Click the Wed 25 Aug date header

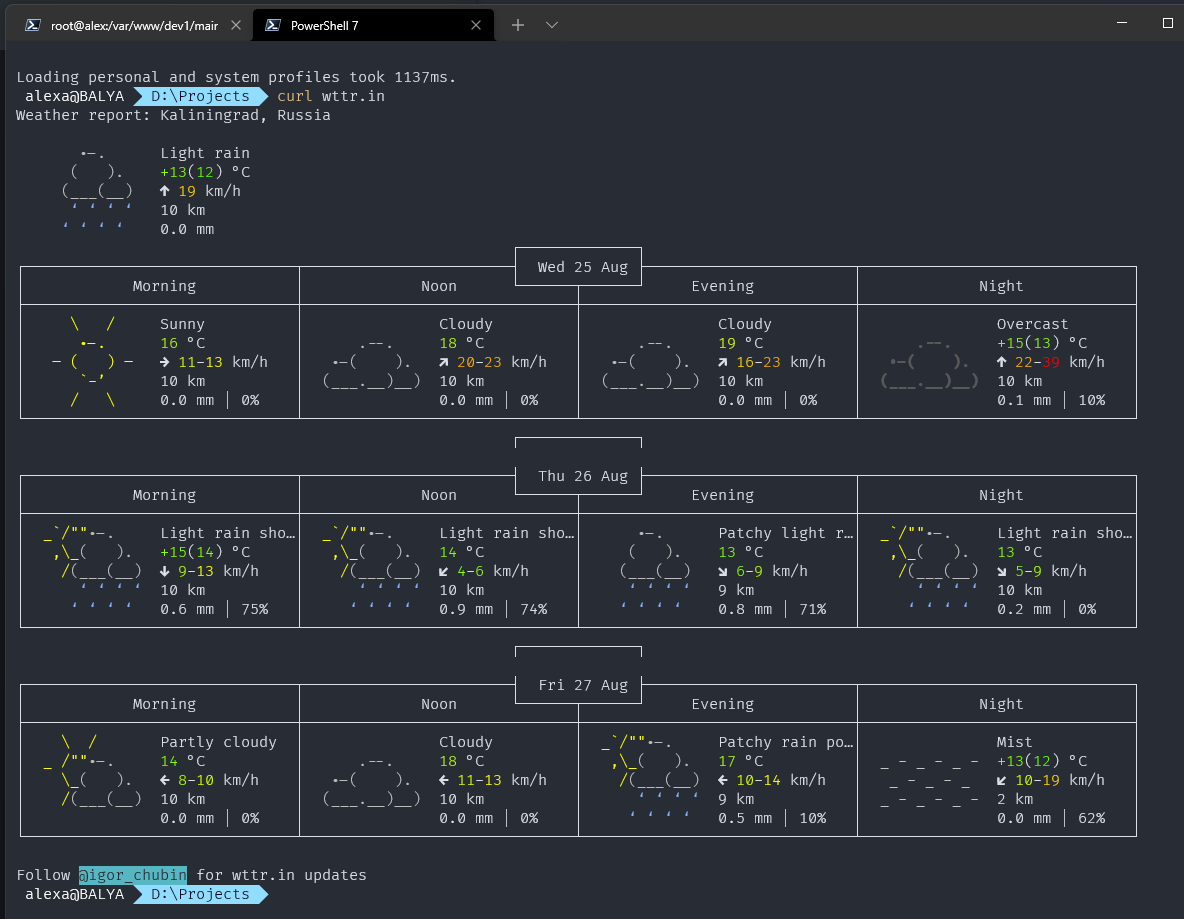pos(582,267)
